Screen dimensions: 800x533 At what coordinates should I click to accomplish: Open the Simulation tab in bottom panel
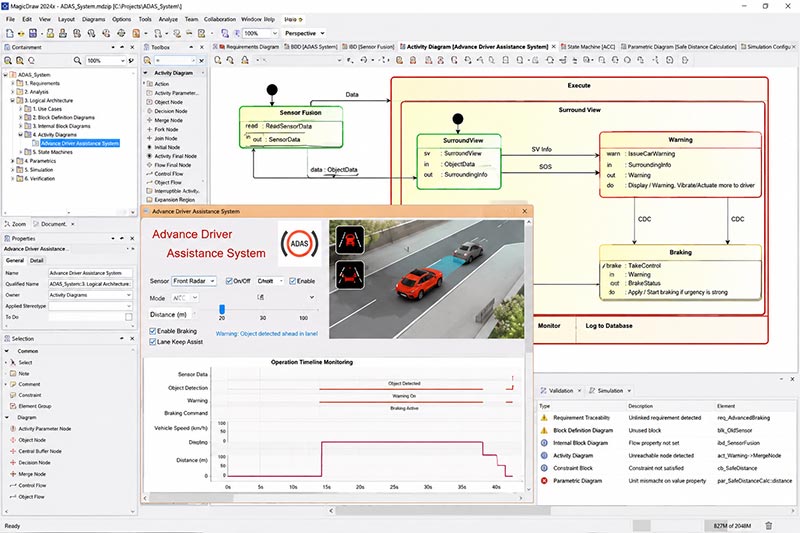610,391
